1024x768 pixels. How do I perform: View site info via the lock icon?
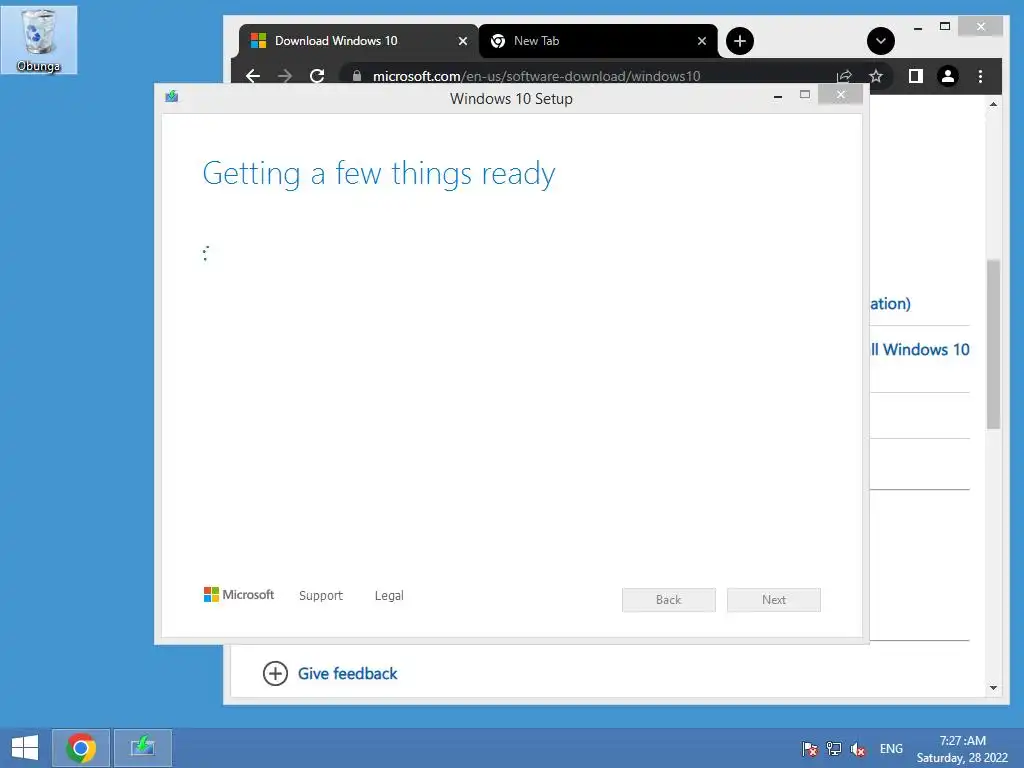(x=357, y=76)
